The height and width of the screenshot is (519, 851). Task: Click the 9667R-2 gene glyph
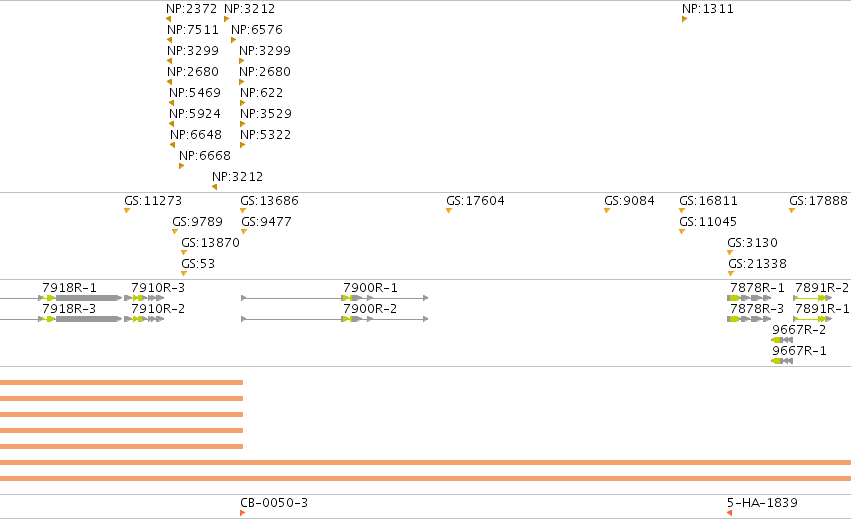coord(782,340)
